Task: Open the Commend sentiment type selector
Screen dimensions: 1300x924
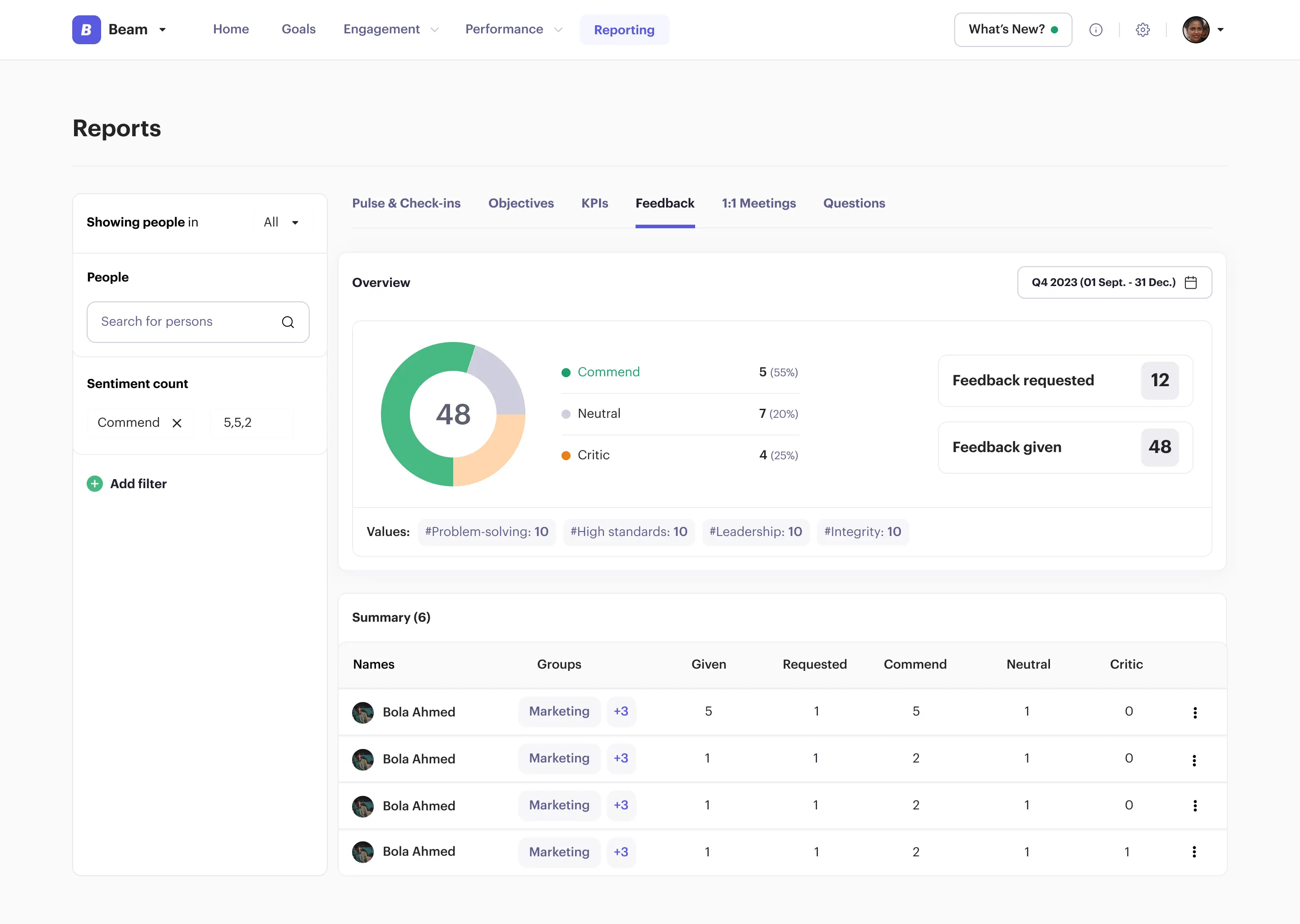Action: [140, 423]
